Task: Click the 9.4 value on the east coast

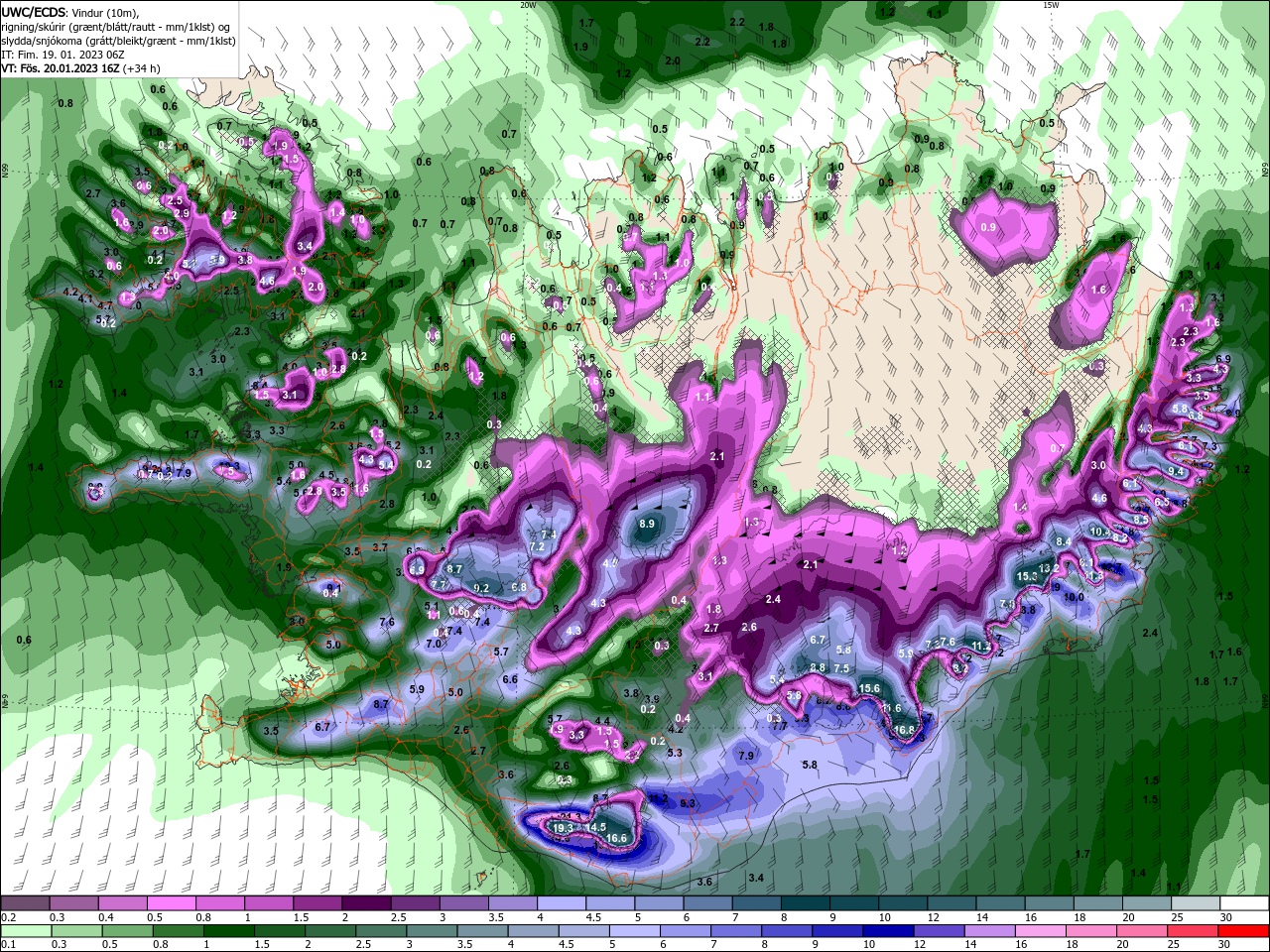Action: coord(1177,472)
